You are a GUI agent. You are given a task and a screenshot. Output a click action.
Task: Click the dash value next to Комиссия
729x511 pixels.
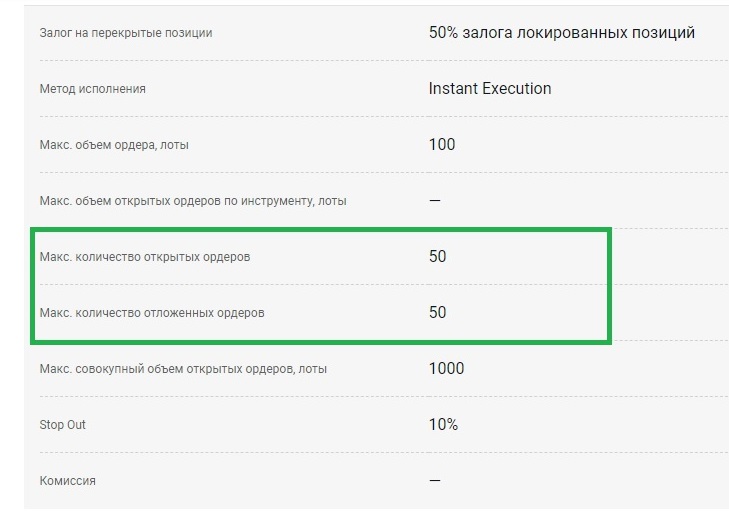click(x=435, y=480)
